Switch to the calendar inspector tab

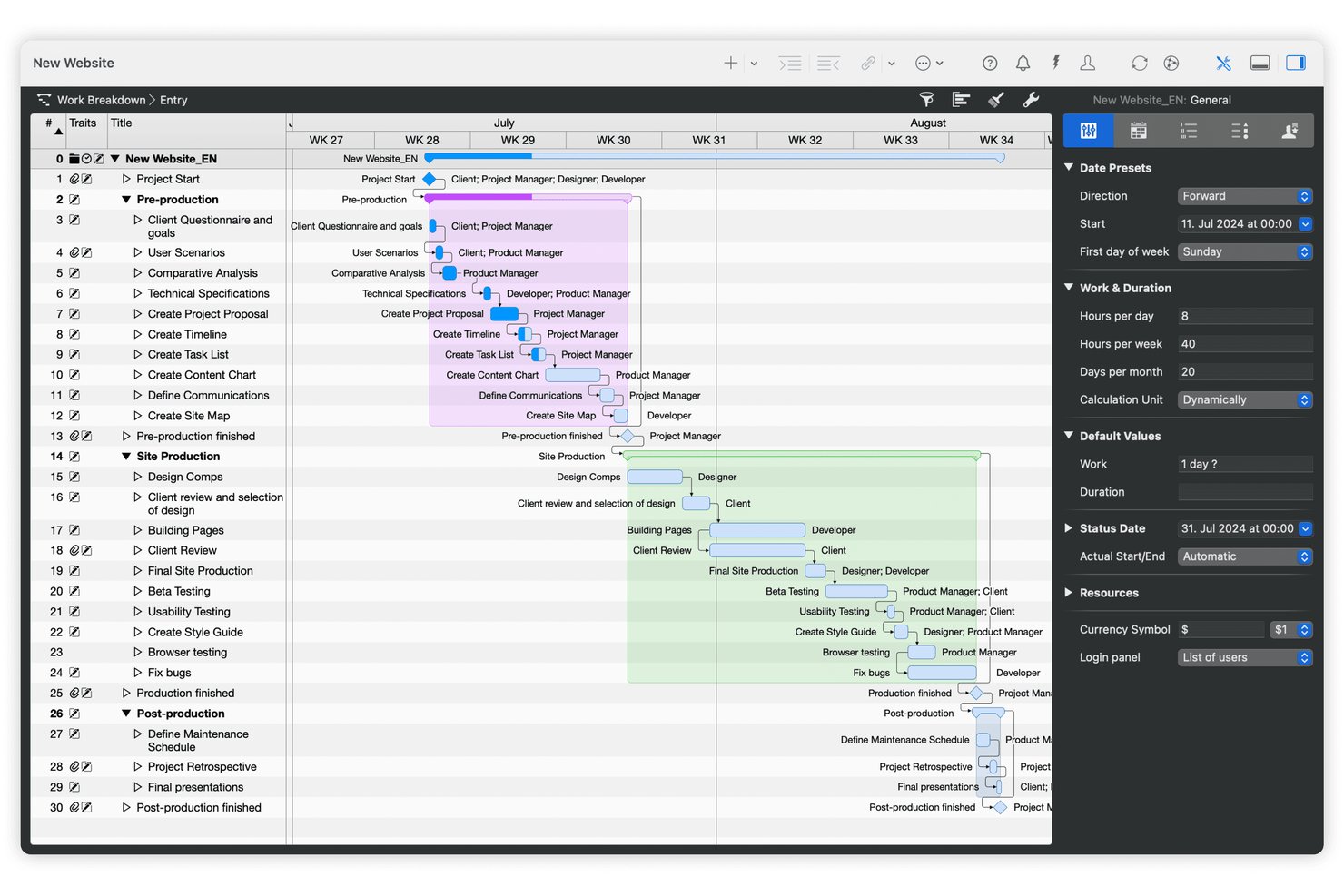pyautogui.click(x=1138, y=131)
